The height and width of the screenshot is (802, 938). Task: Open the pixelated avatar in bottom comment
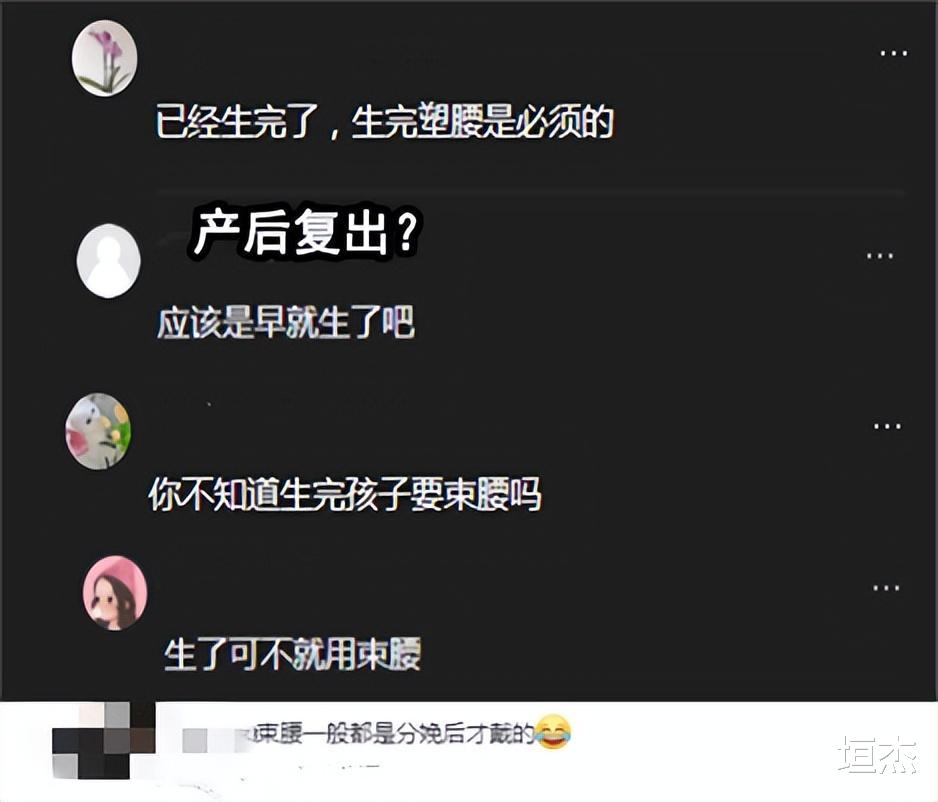[x=103, y=740]
